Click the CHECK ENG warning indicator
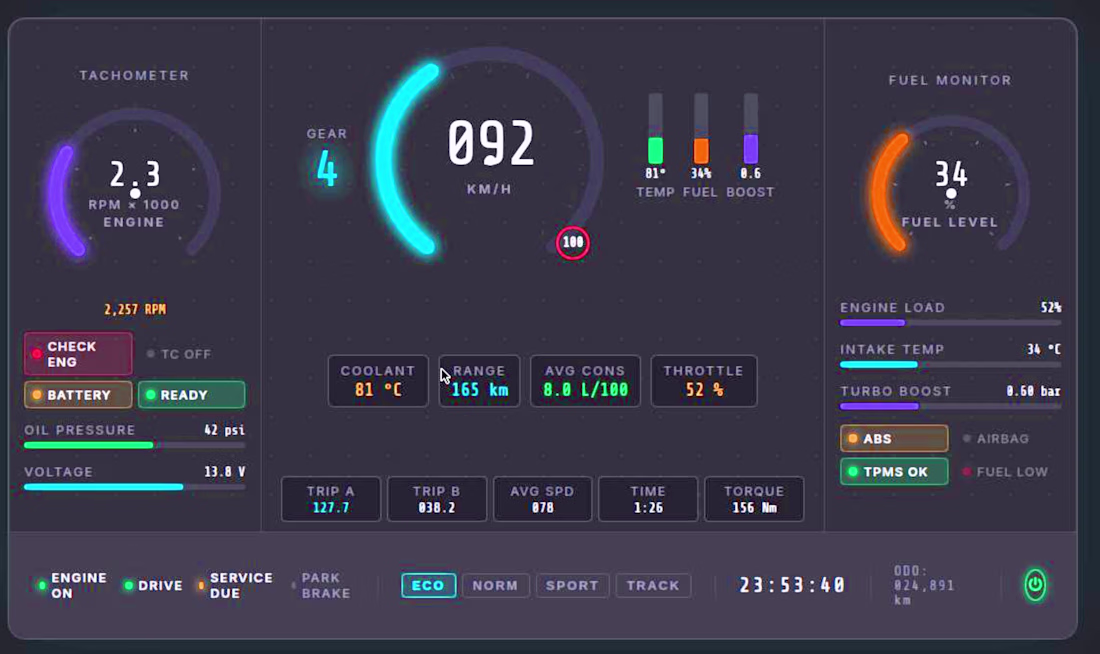 click(x=78, y=354)
